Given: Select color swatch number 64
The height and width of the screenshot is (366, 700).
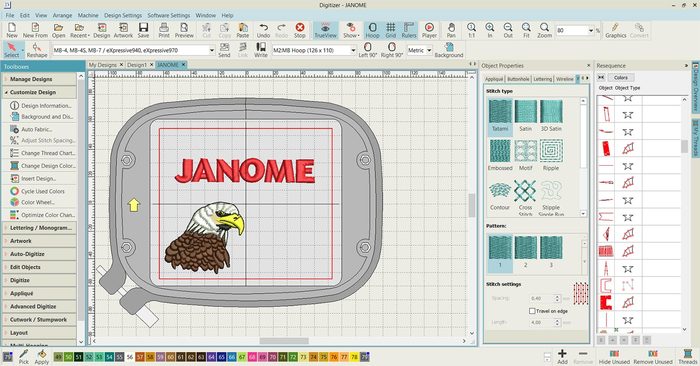Looking at the screenshot, I should pyautogui.click(x=211, y=357).
